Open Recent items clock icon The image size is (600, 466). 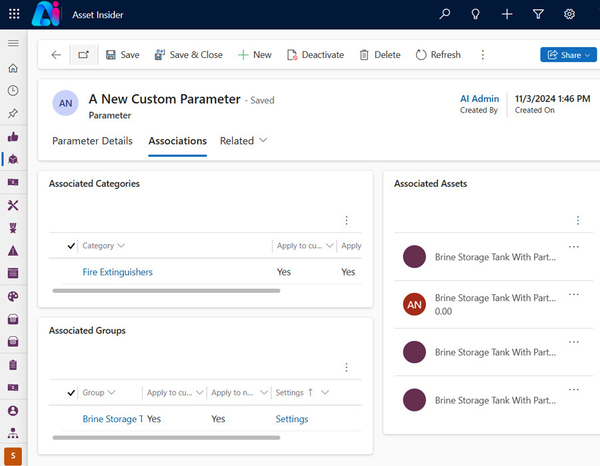(x=13, y=91)
